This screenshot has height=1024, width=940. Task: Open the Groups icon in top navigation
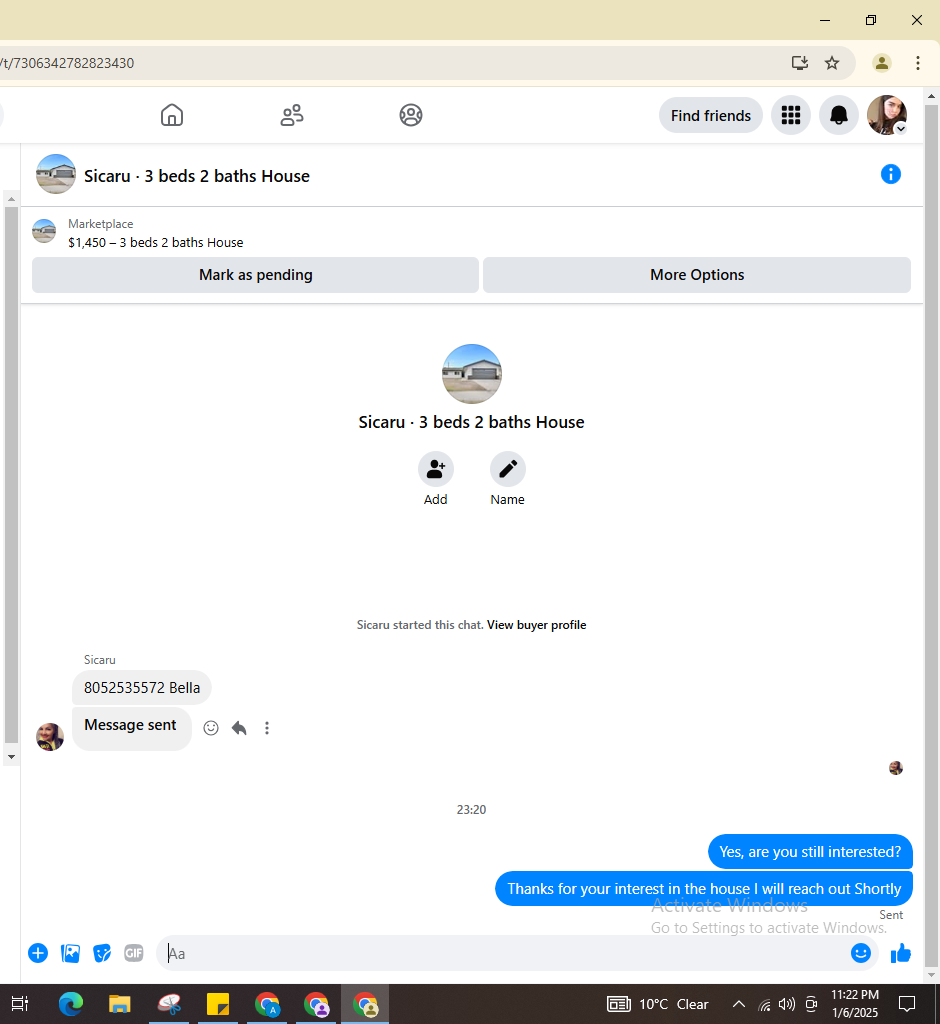pos(411,115)
